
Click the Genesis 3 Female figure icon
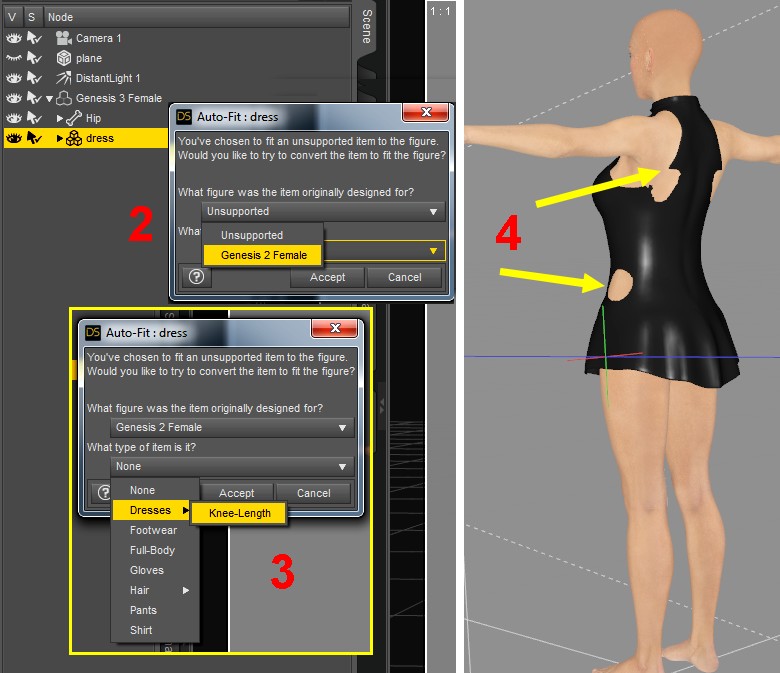(64, 98)
